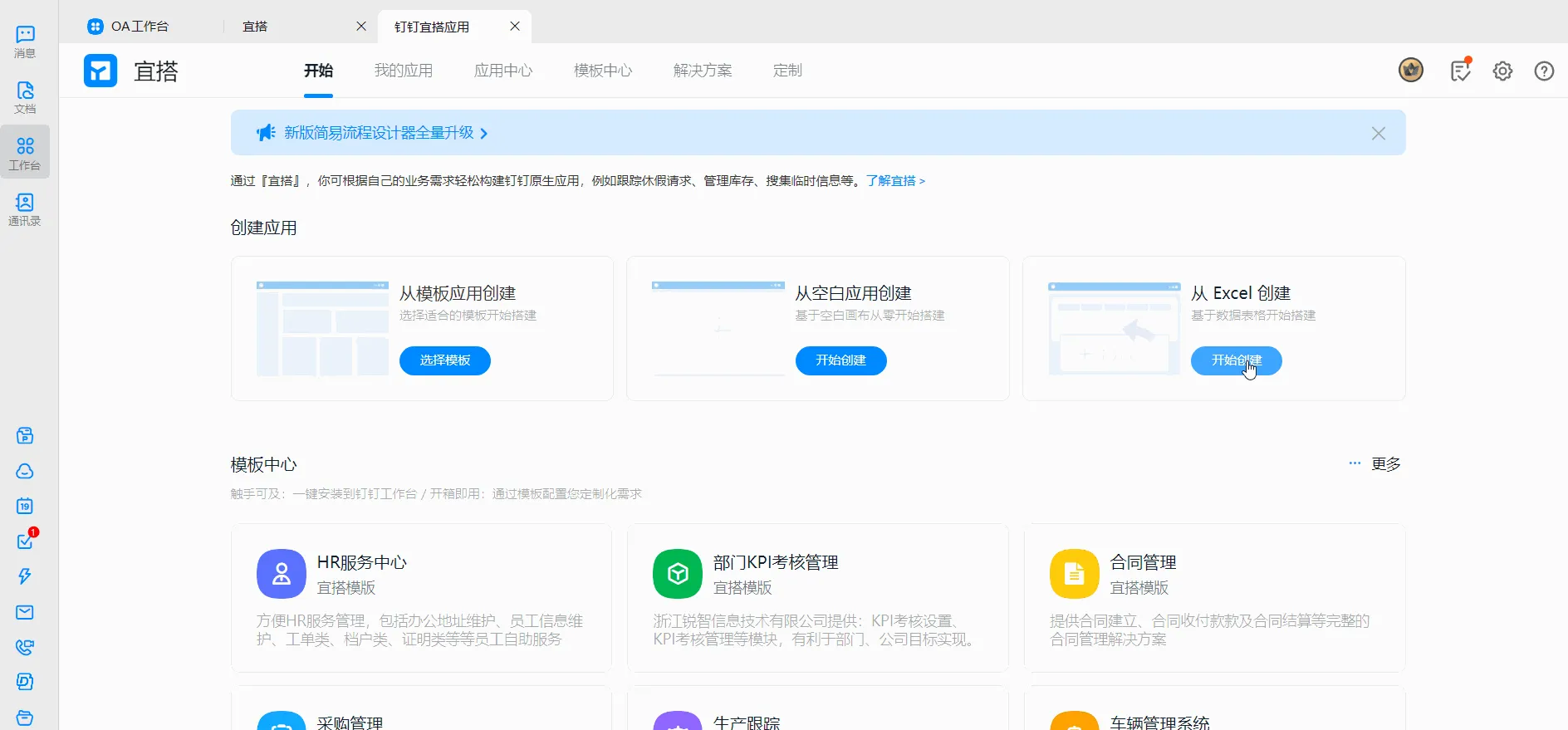Close the upgrade announcement banner
Viewport: 1568px width, 730px height.
click(x=1379, y=133)
